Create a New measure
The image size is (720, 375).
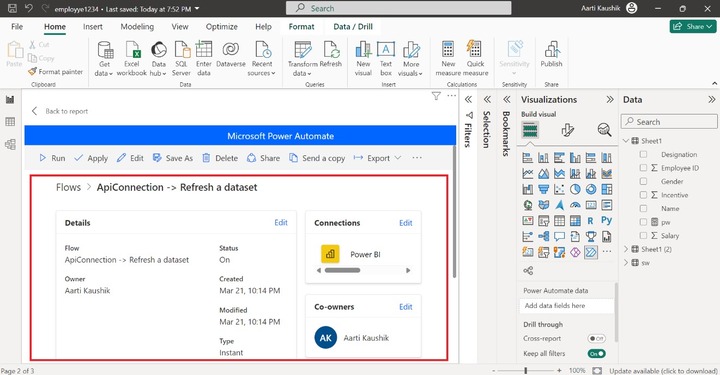tap(448, 59)
